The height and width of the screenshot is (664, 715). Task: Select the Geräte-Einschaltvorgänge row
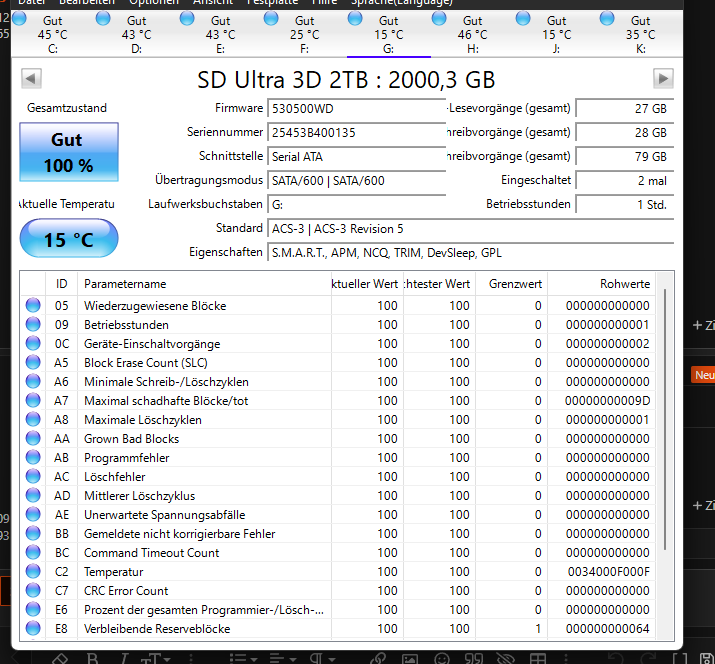tap(337, 343)
